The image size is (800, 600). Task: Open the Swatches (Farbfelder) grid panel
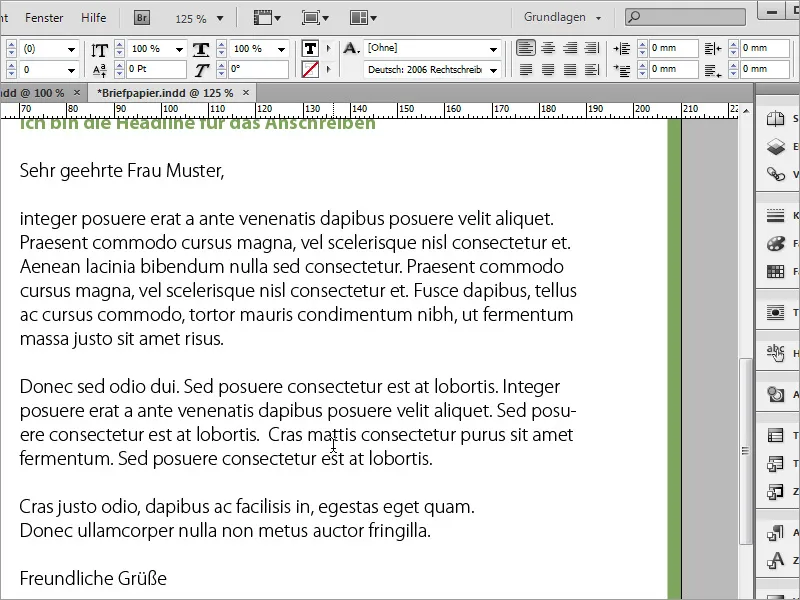(776, 271)
